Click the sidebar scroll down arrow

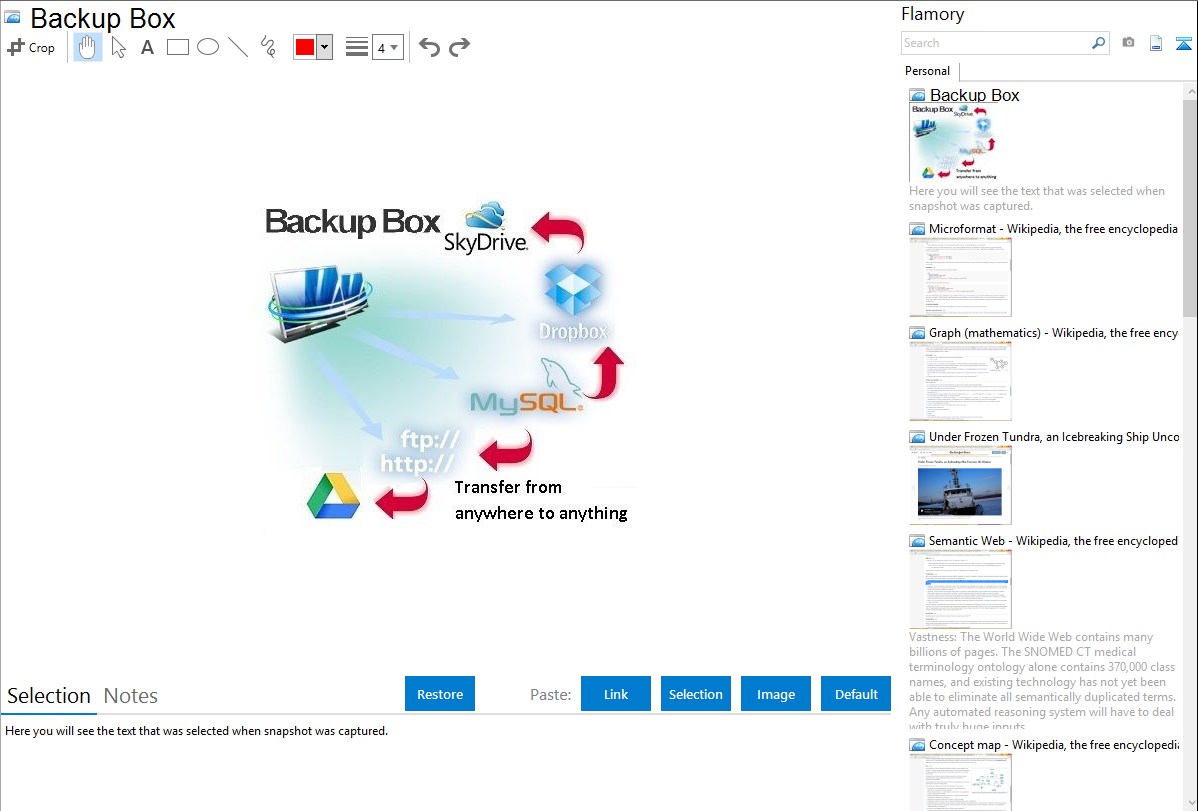click(1190, 803)
